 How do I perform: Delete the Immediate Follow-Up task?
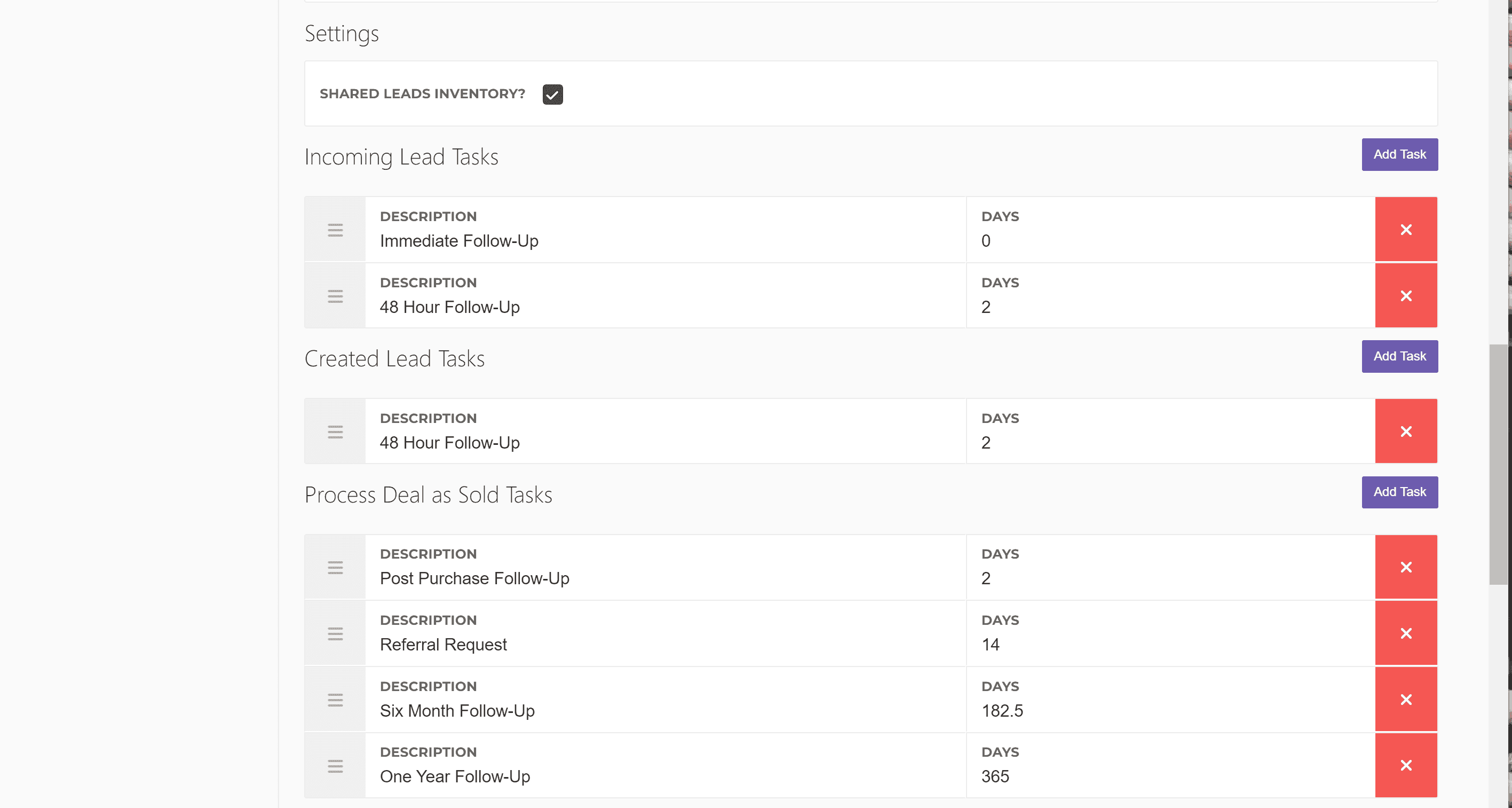click(x=1406, y=230)
